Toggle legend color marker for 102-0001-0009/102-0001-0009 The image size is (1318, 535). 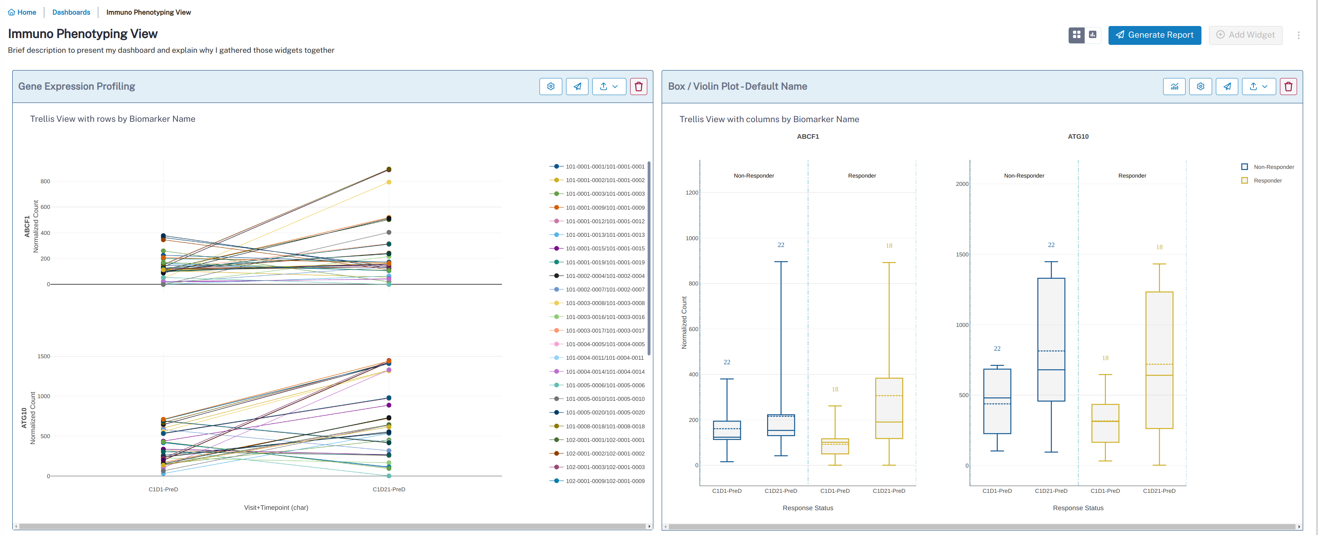tap(556, 481)
